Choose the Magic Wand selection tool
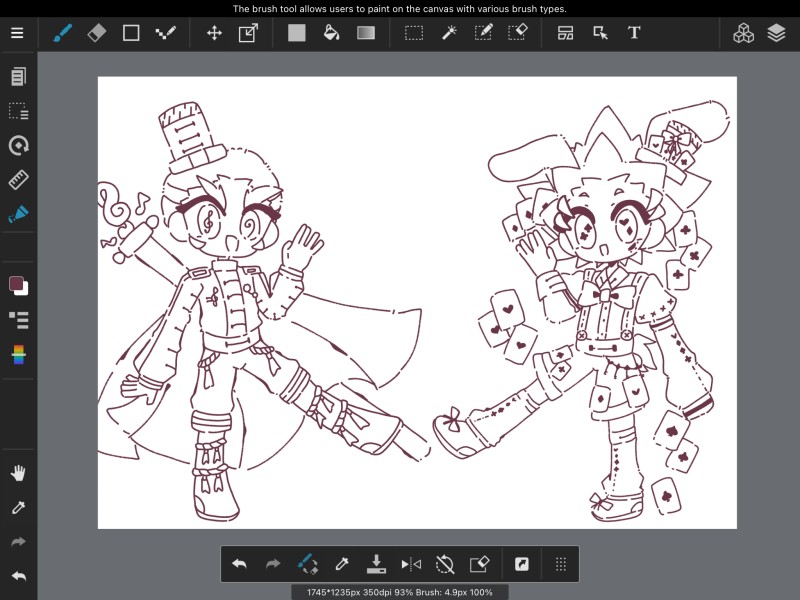The image size is (800, 600). tap(449, 33)
